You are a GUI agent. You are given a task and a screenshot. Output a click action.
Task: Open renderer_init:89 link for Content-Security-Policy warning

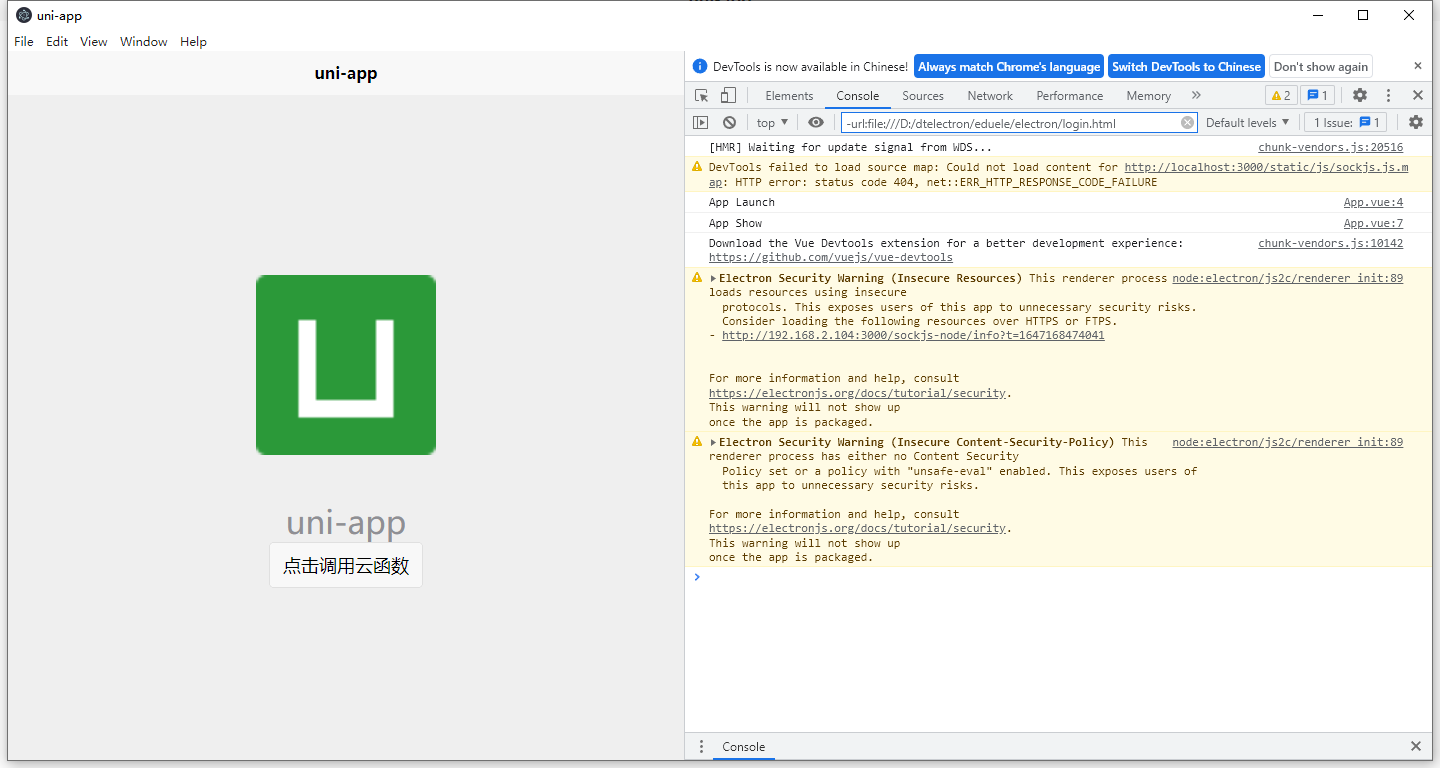[1287, 442]
